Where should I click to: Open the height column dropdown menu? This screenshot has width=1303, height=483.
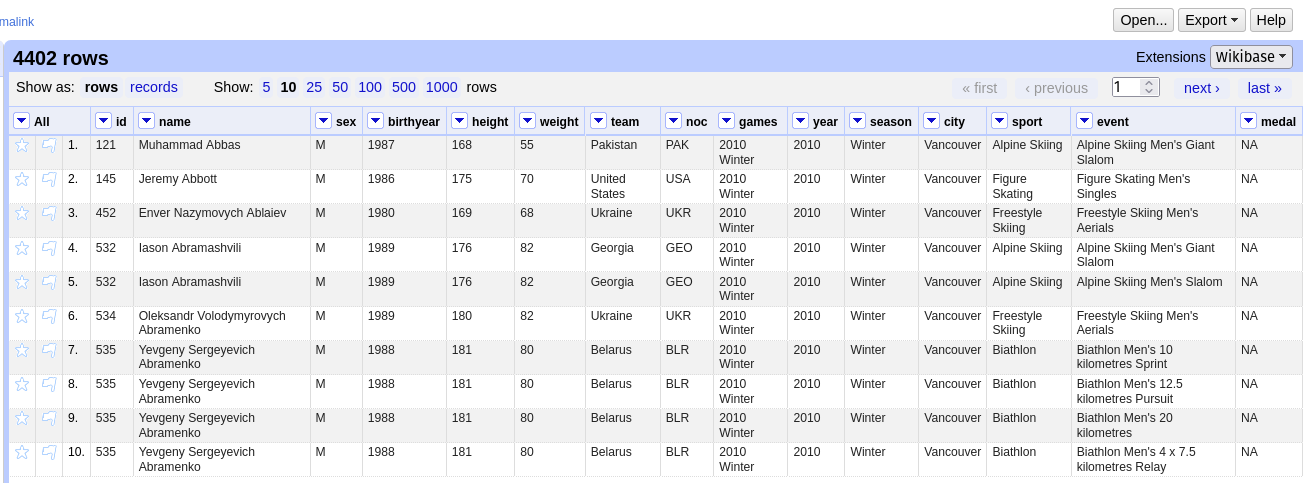(x=459, y=121)
